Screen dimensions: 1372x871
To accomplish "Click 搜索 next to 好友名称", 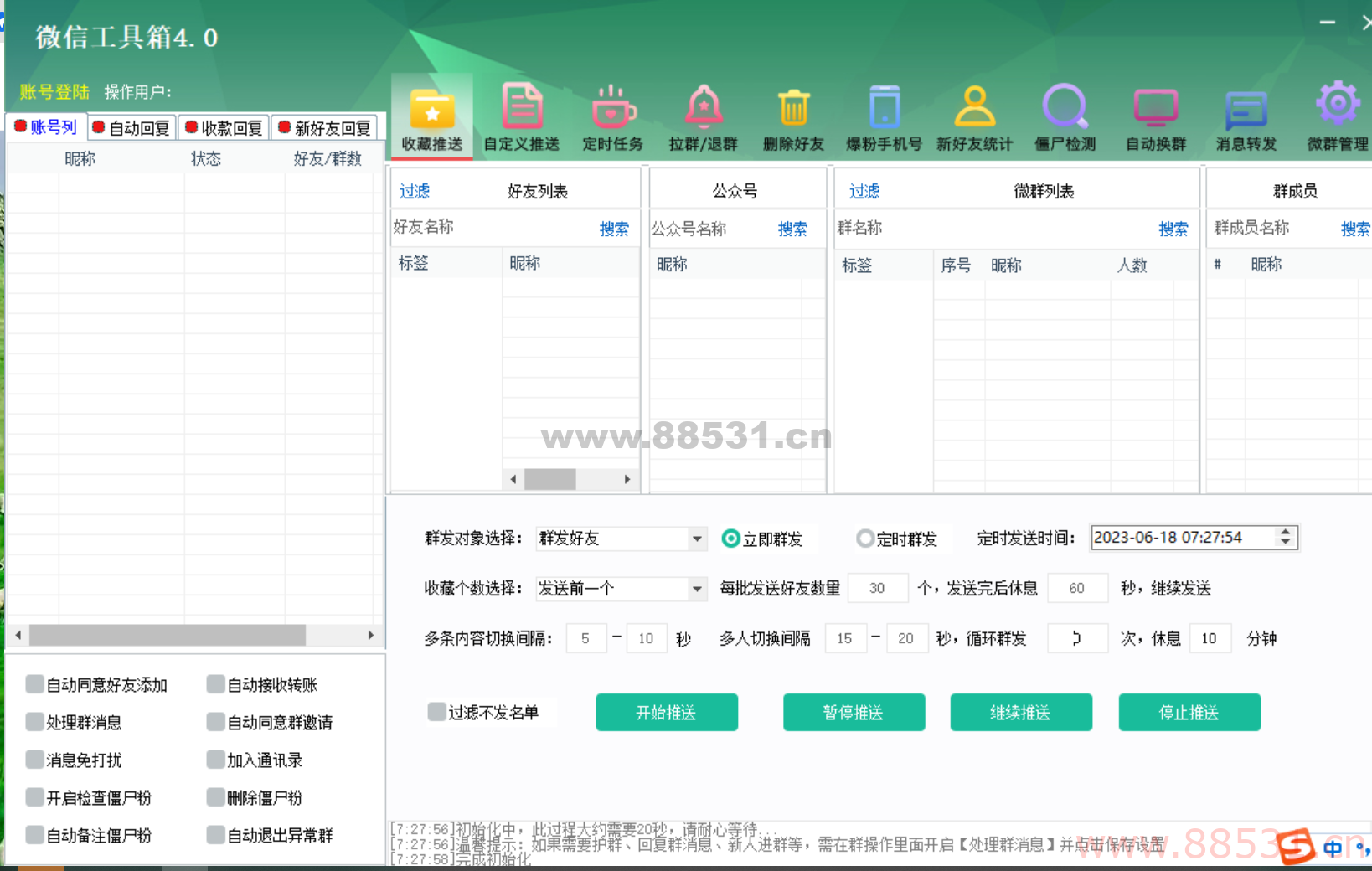I will [614, 229].
